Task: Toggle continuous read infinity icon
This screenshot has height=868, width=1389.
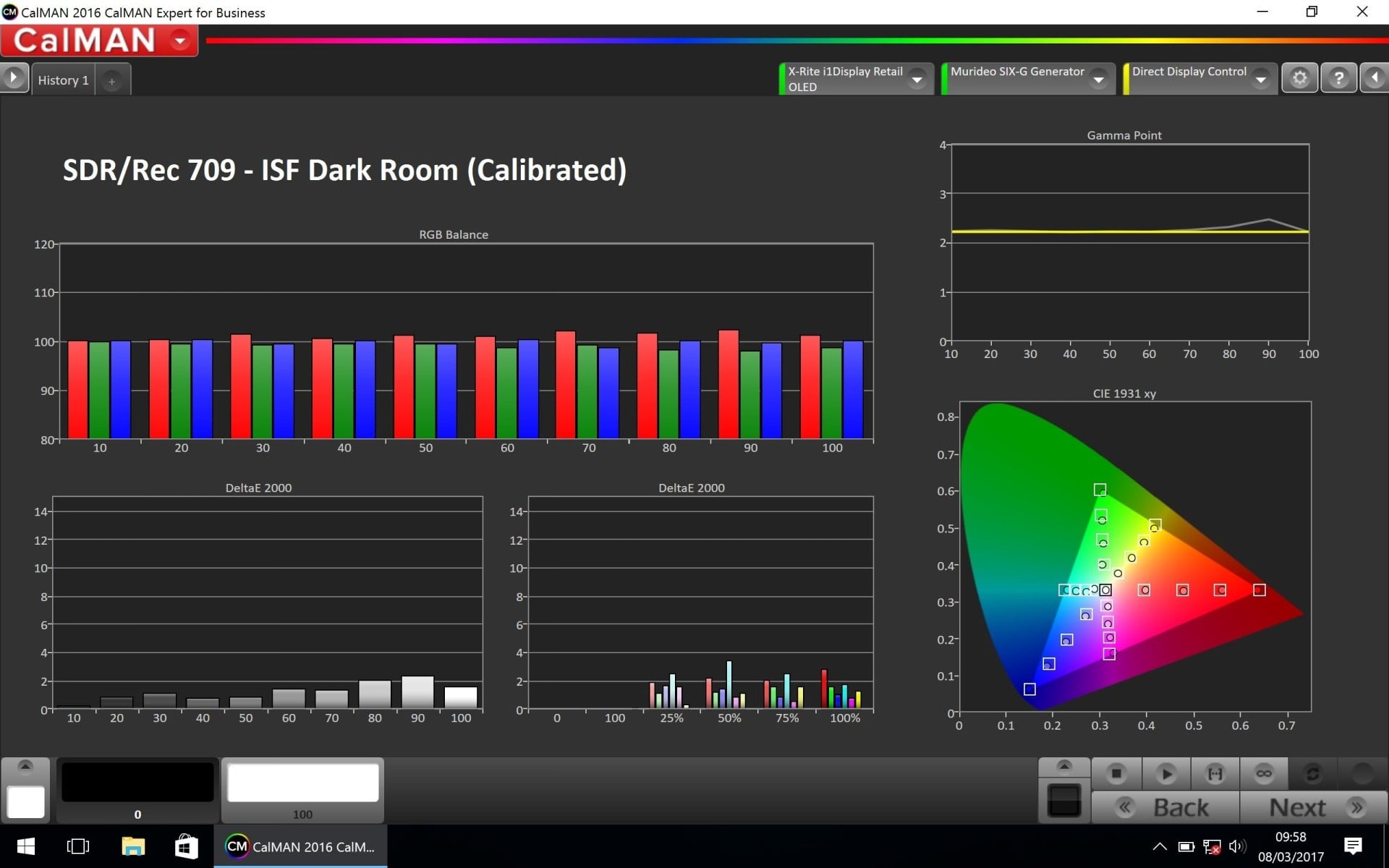Action: [1264, 774]
